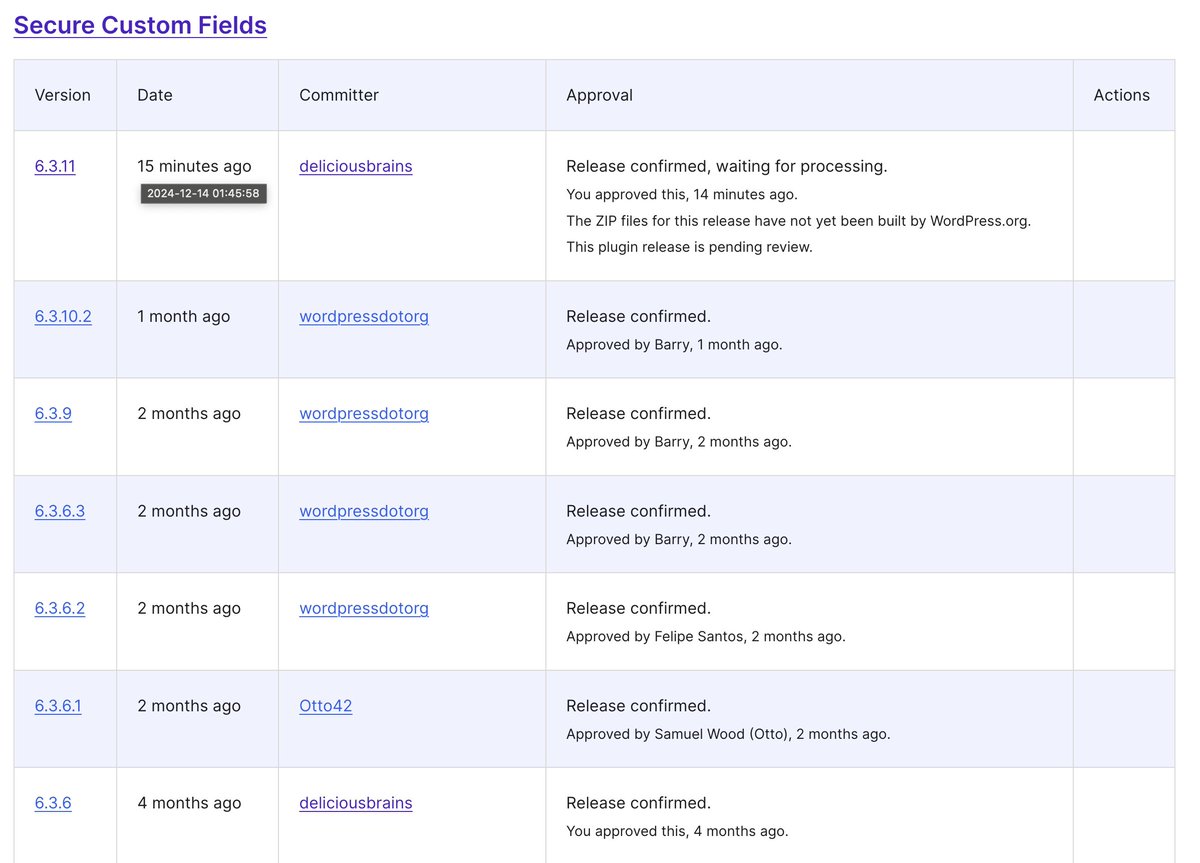View wordpressdotorg committer for 6.3.6.3
The image size is (1200, 863).
(364, 511)
